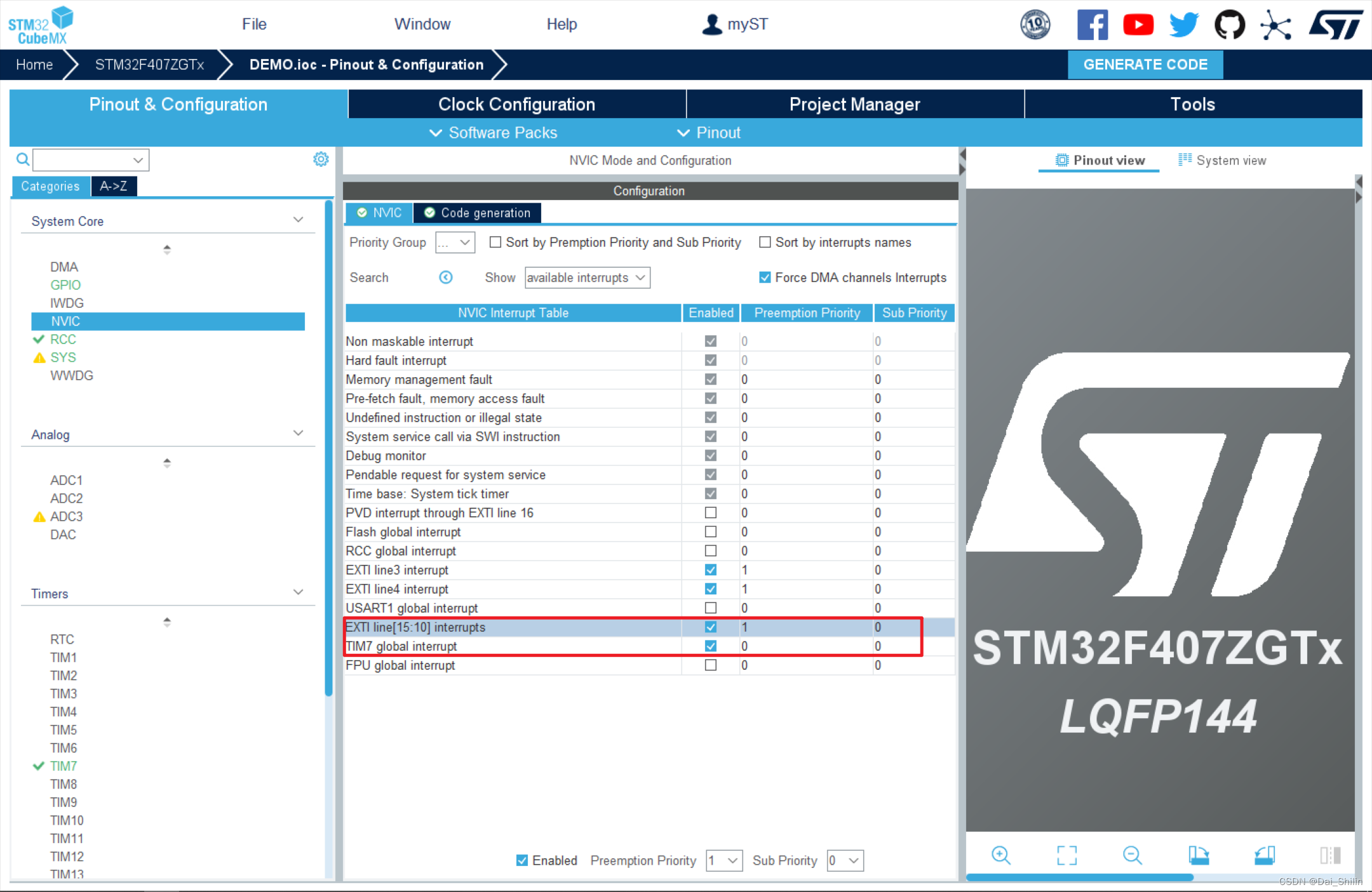Collapse the System Core category
Viewport: 1372px width, 892px height.
pos(297,220)
